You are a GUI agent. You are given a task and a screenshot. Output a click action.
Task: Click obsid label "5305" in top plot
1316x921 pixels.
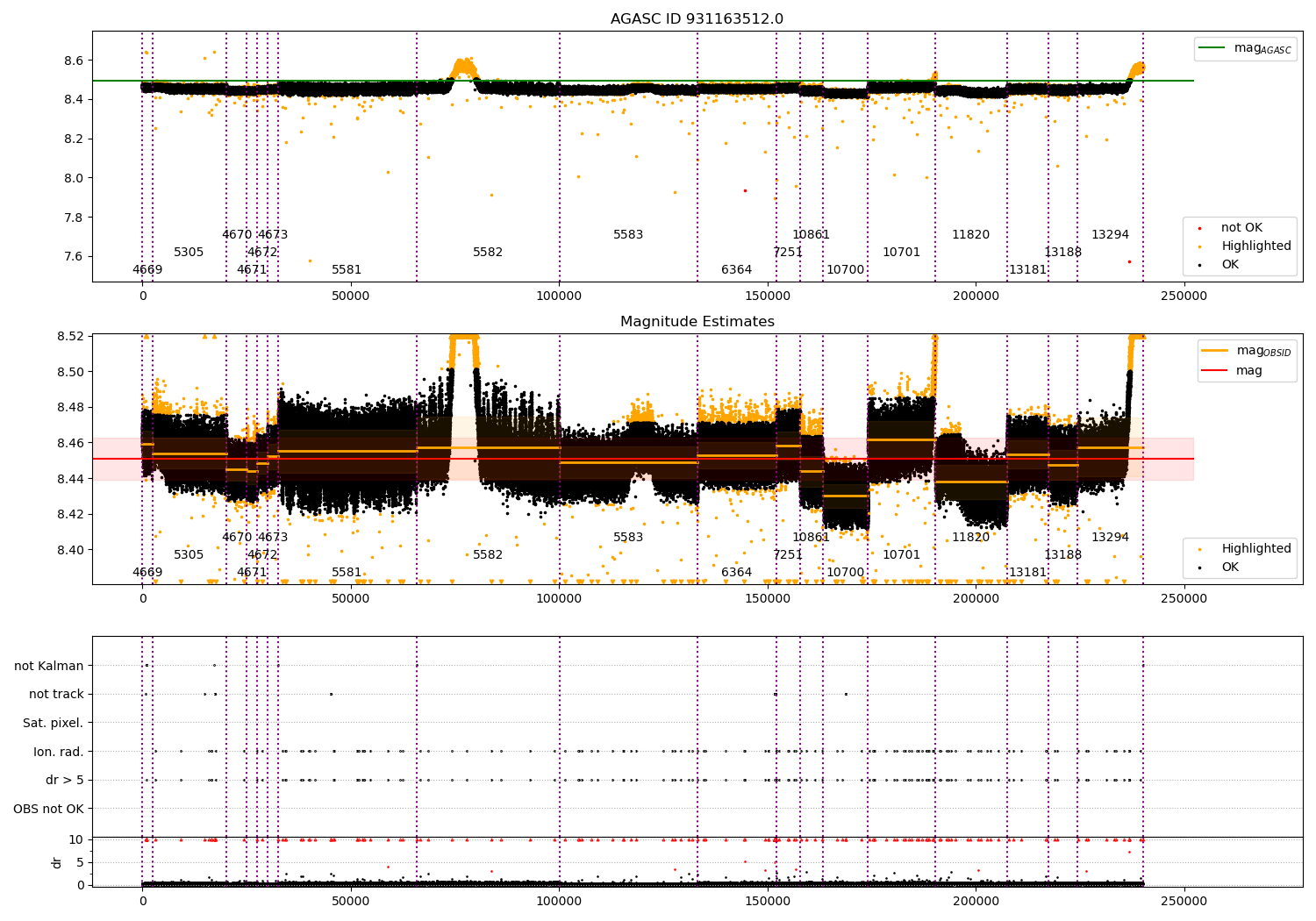click(x=189, y=253)
